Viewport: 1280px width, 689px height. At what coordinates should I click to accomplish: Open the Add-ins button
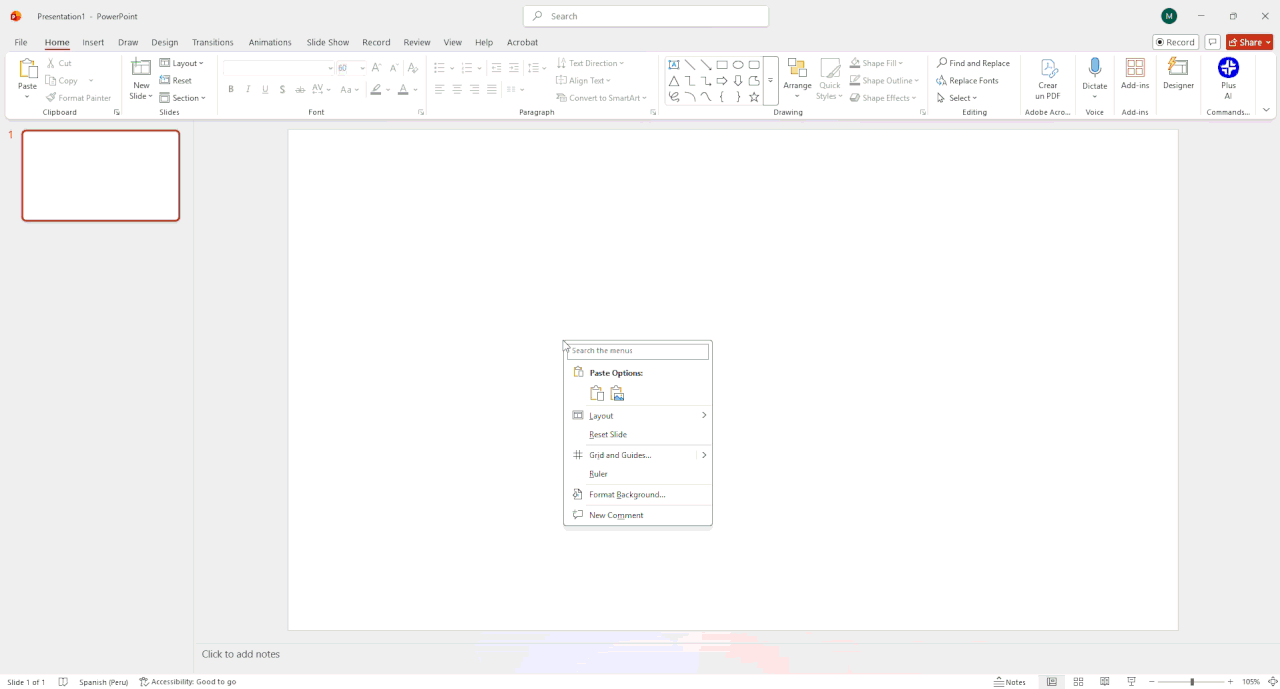point(1135,74)
